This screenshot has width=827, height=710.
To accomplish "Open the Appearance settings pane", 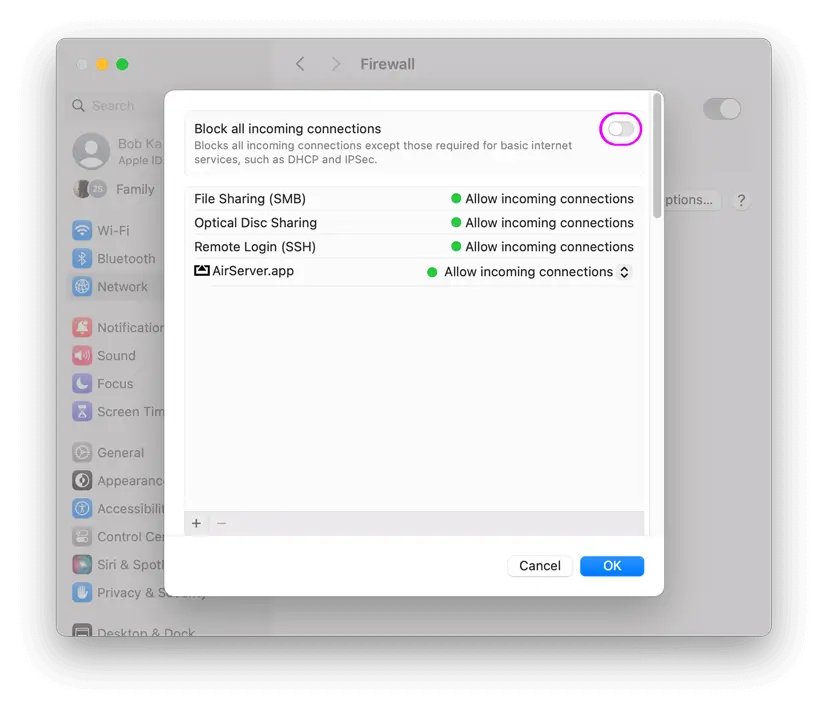I will click(x=117, y=481).
